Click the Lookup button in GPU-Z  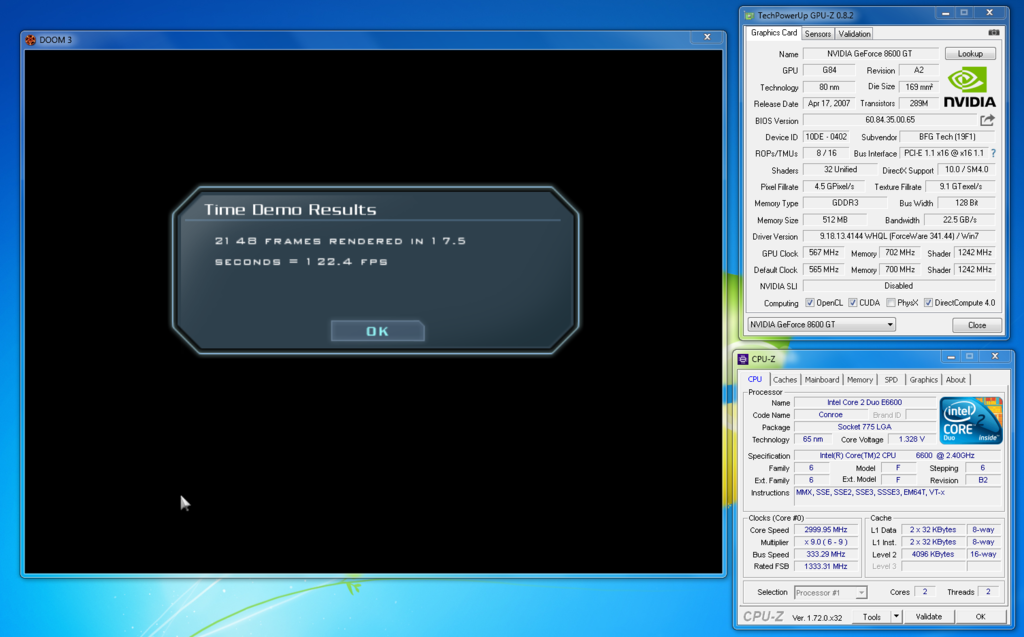(970, 54)
